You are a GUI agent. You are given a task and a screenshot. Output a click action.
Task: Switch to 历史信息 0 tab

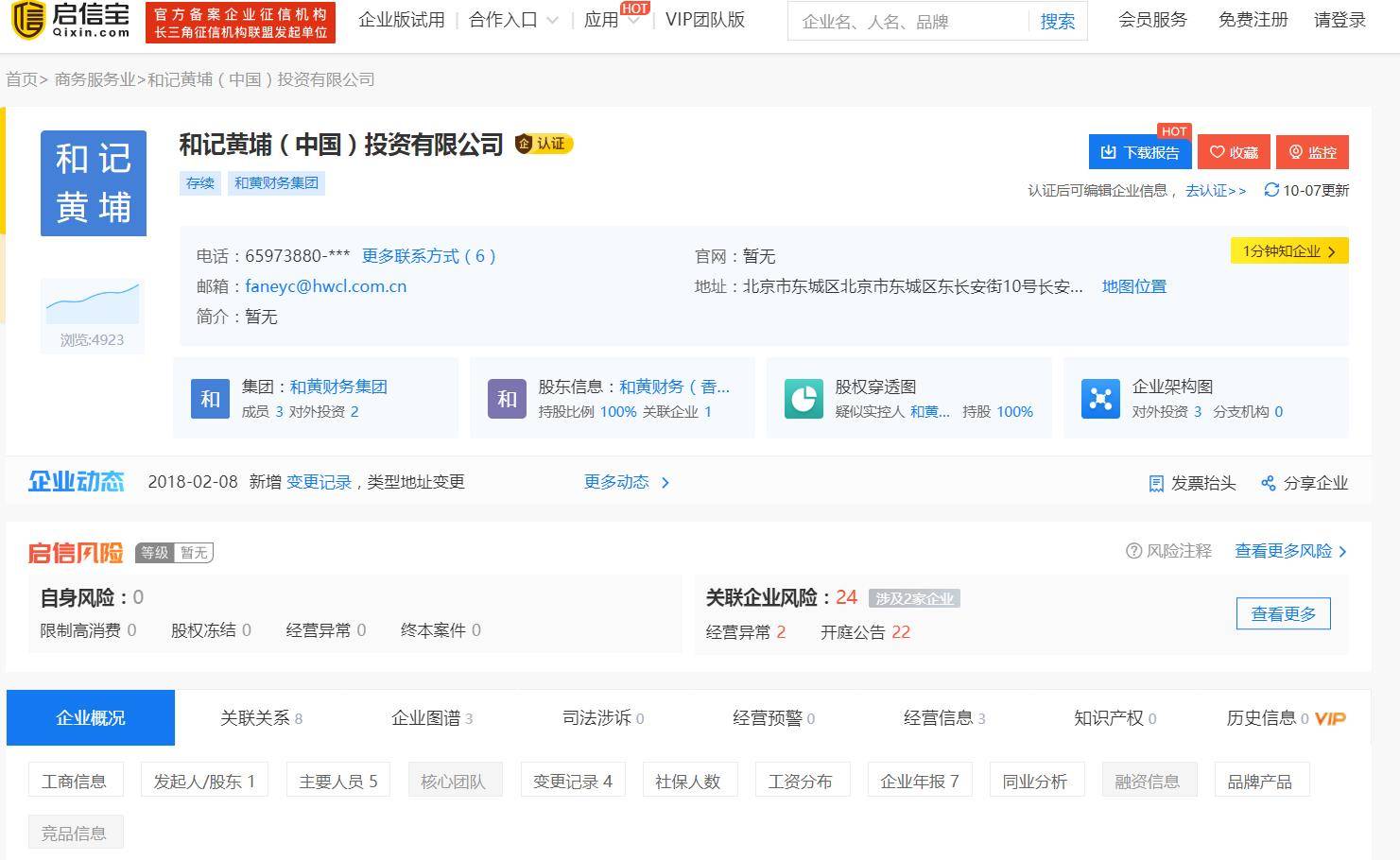point(1268,718)
